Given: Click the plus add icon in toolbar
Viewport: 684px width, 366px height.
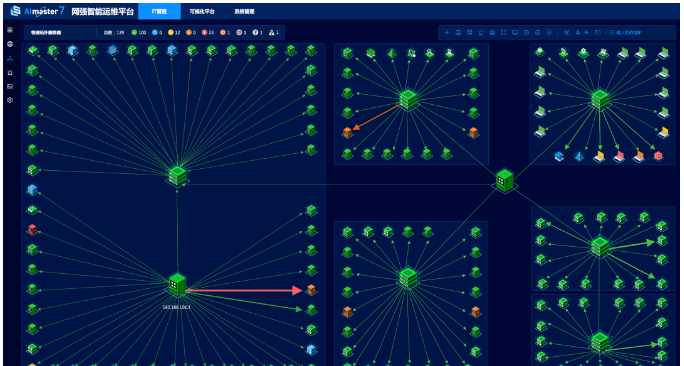Looking at the screenshot, I should (x=447, y=32).
